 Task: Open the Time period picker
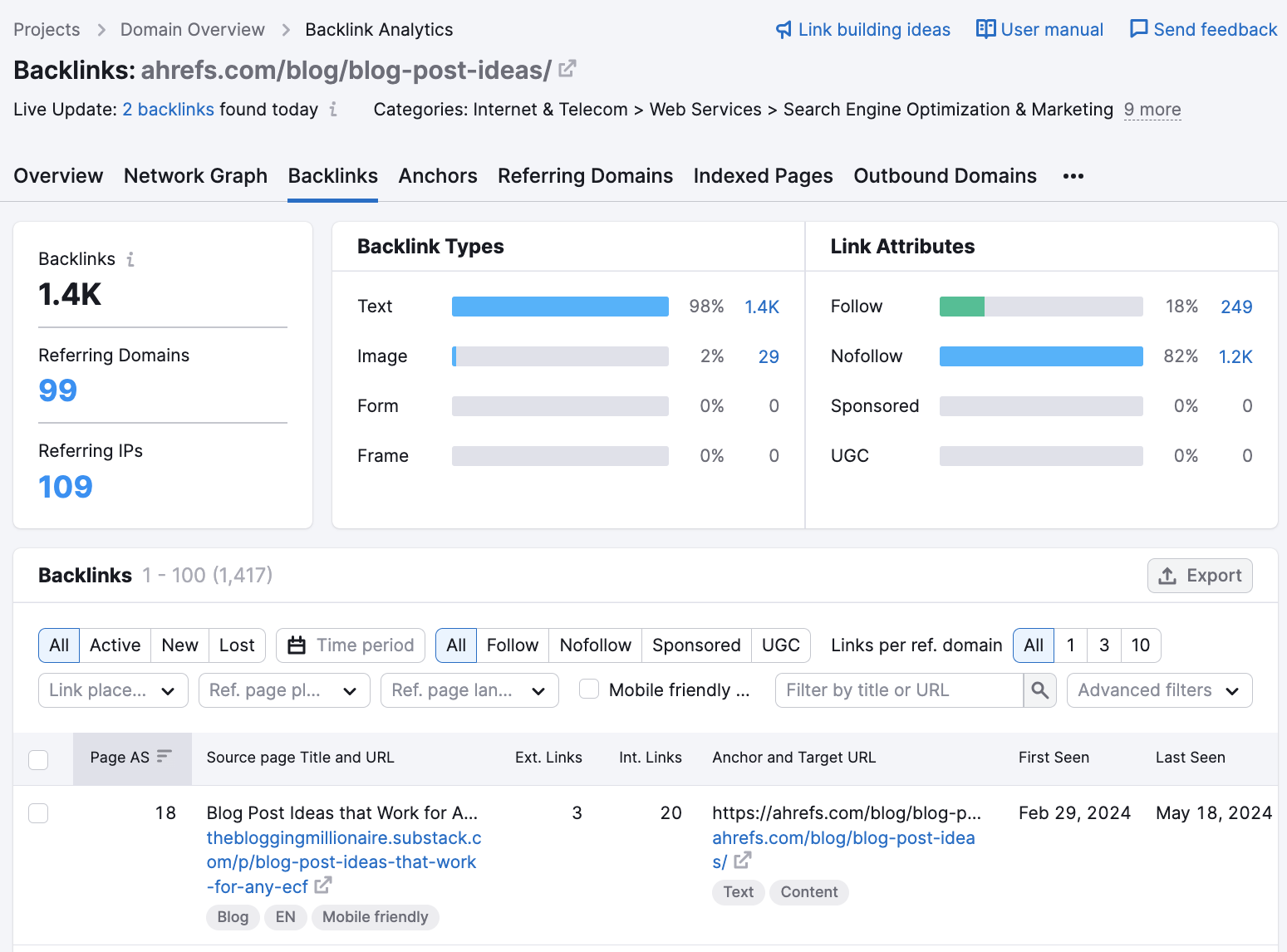pos(351,645)
